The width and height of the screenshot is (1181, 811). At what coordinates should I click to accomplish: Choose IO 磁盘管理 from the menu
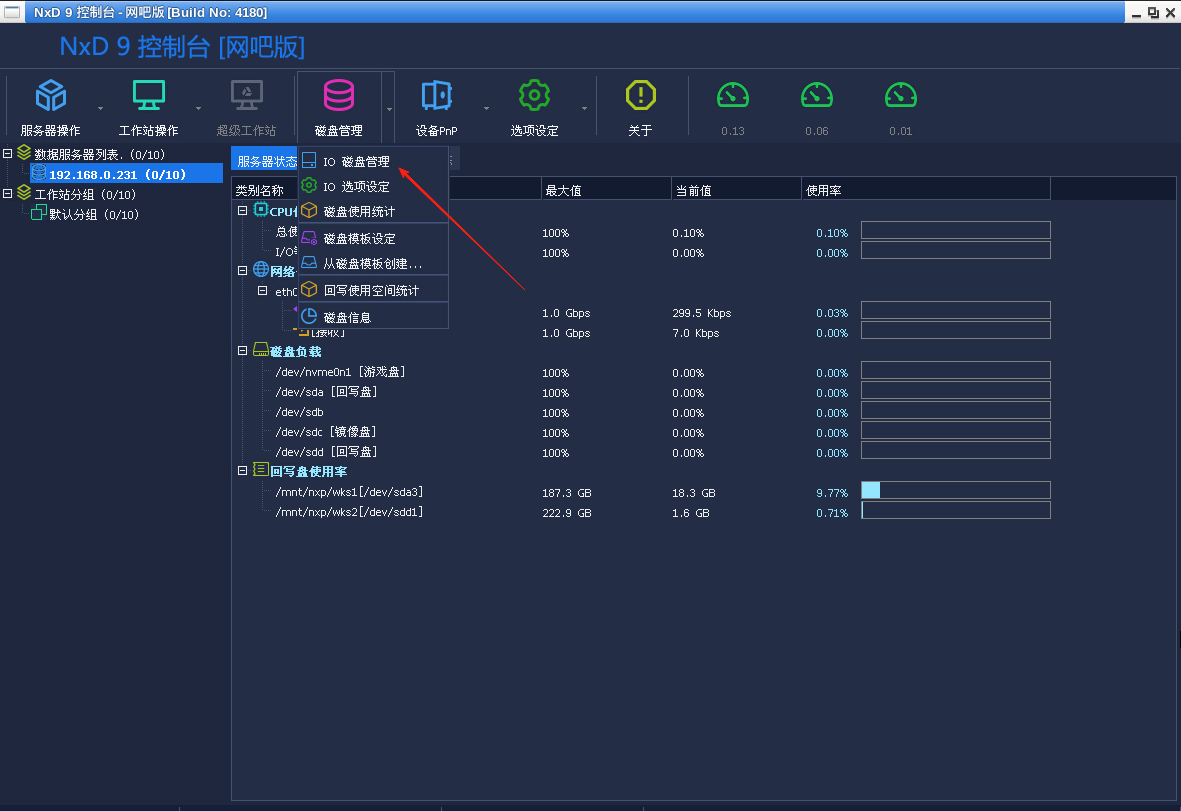(x=355, y=159)
